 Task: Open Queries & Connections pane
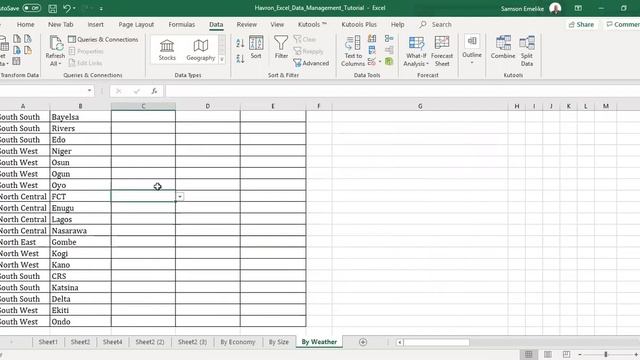click(x=103, y=40)
